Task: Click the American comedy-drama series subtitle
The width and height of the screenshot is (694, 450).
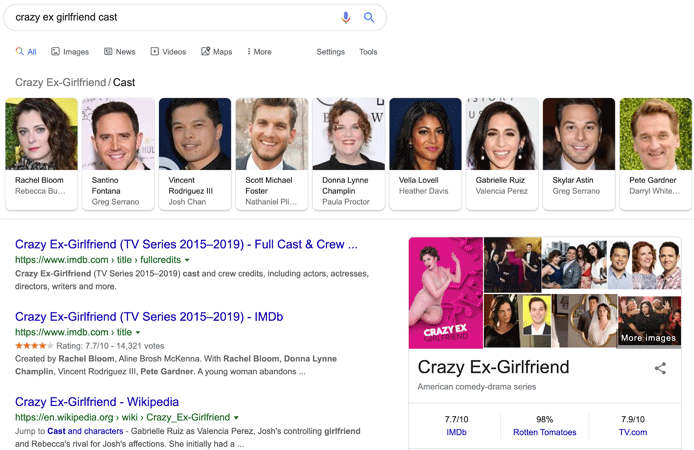Action: coord(477,387)
